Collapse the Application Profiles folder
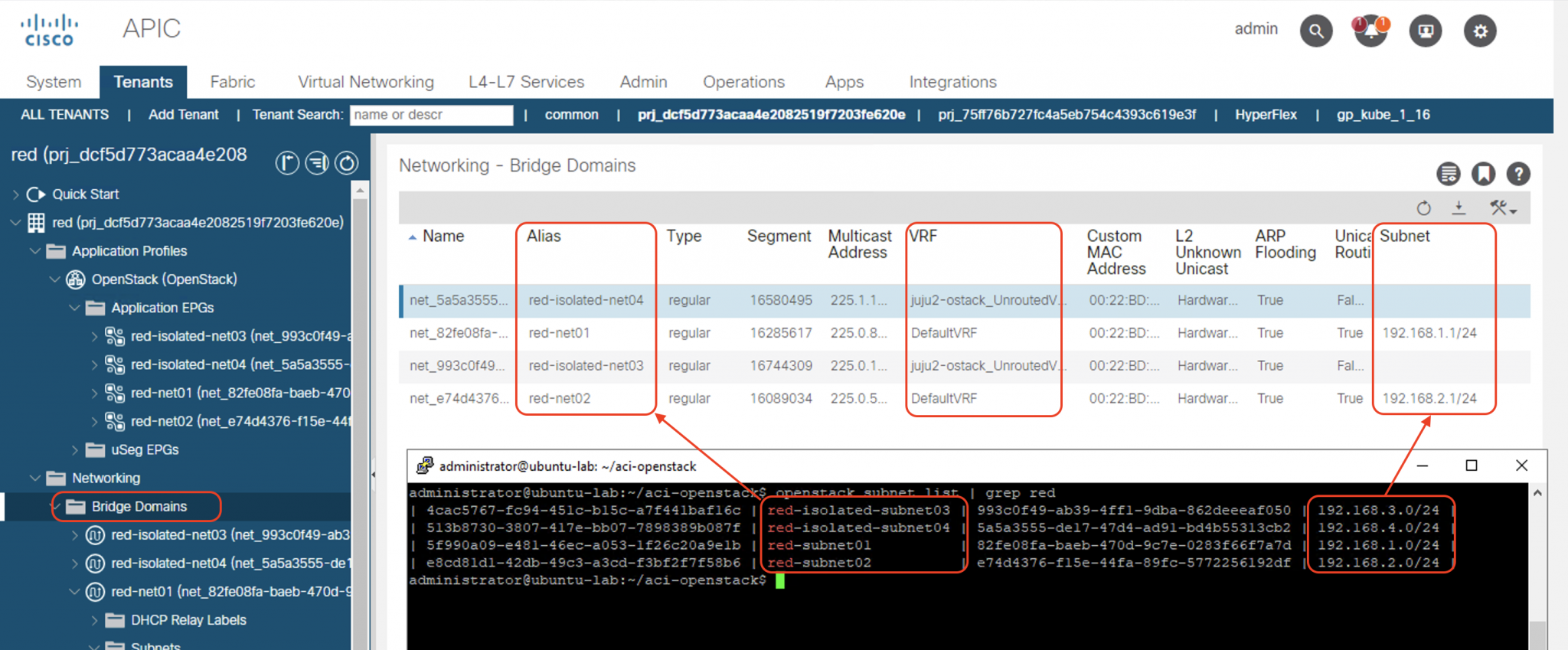This screenshot has height=650, width=1568. pyautogui.click(x=35, y=251)
